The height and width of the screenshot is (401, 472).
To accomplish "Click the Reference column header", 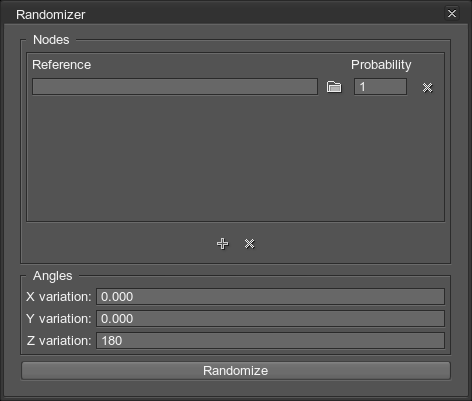I will point(61,65).
